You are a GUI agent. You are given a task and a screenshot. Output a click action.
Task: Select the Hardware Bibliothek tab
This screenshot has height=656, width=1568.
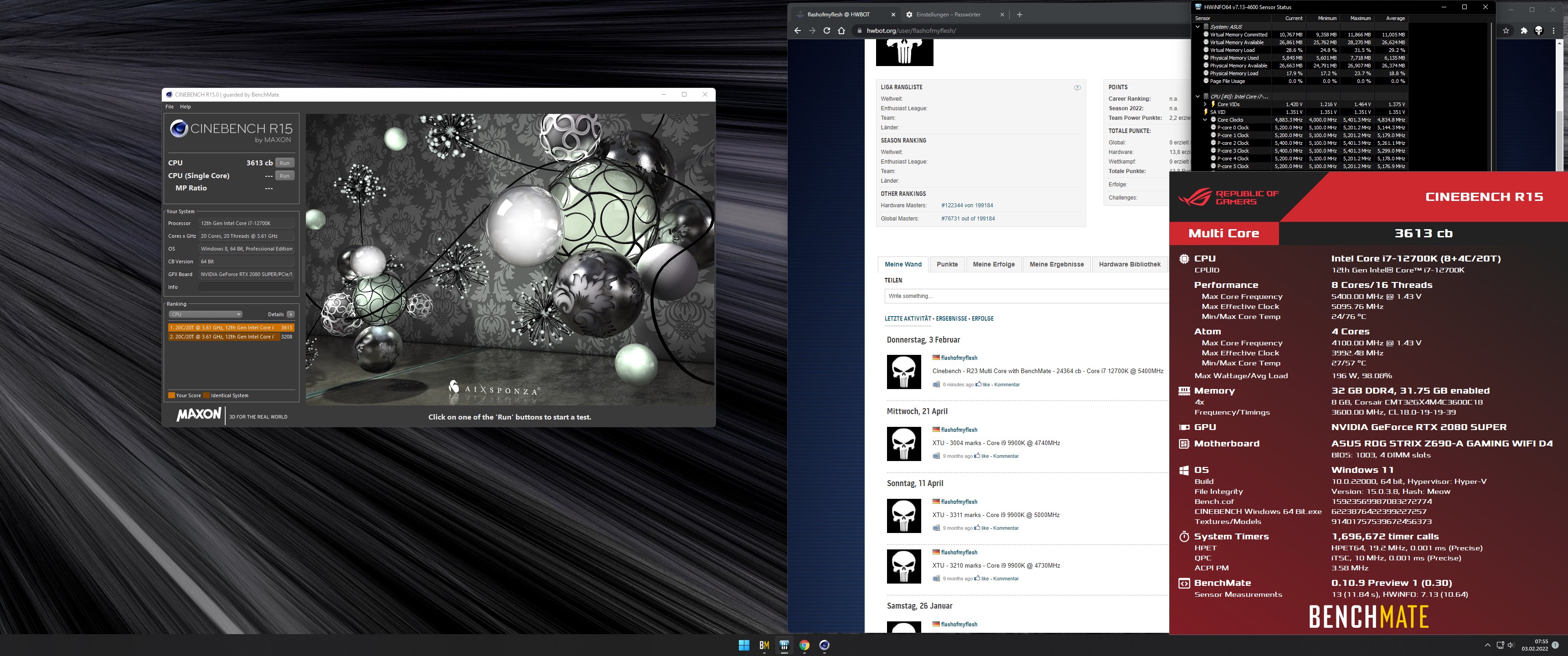click(1129, 265)
